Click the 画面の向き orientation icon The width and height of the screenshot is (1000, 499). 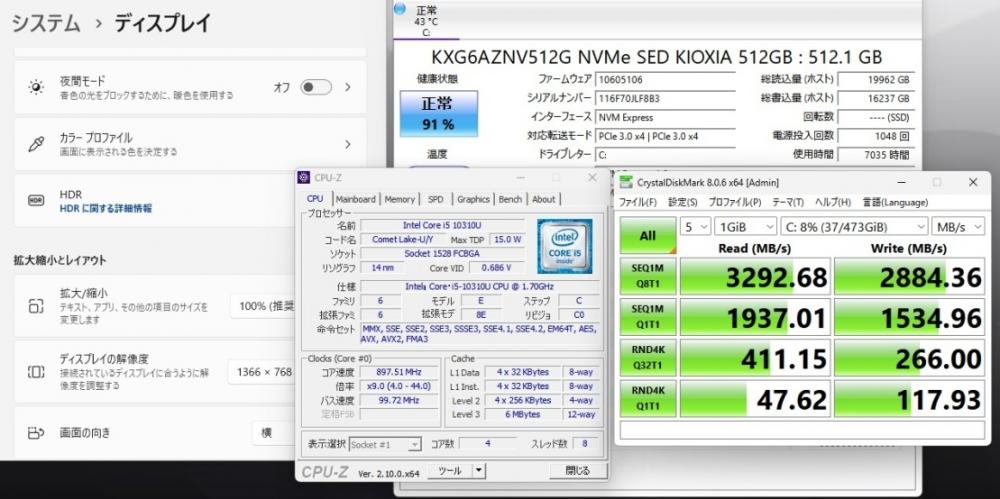[36, 433]
